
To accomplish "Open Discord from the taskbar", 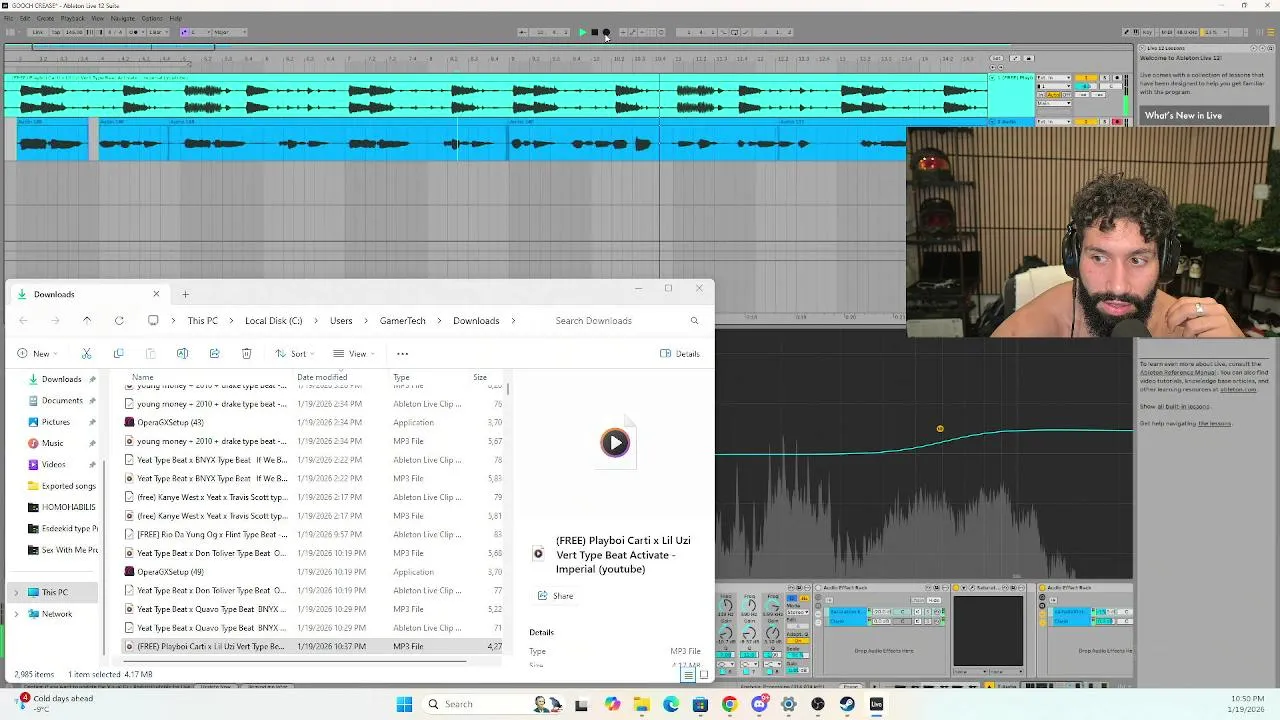I will point(759,704).
